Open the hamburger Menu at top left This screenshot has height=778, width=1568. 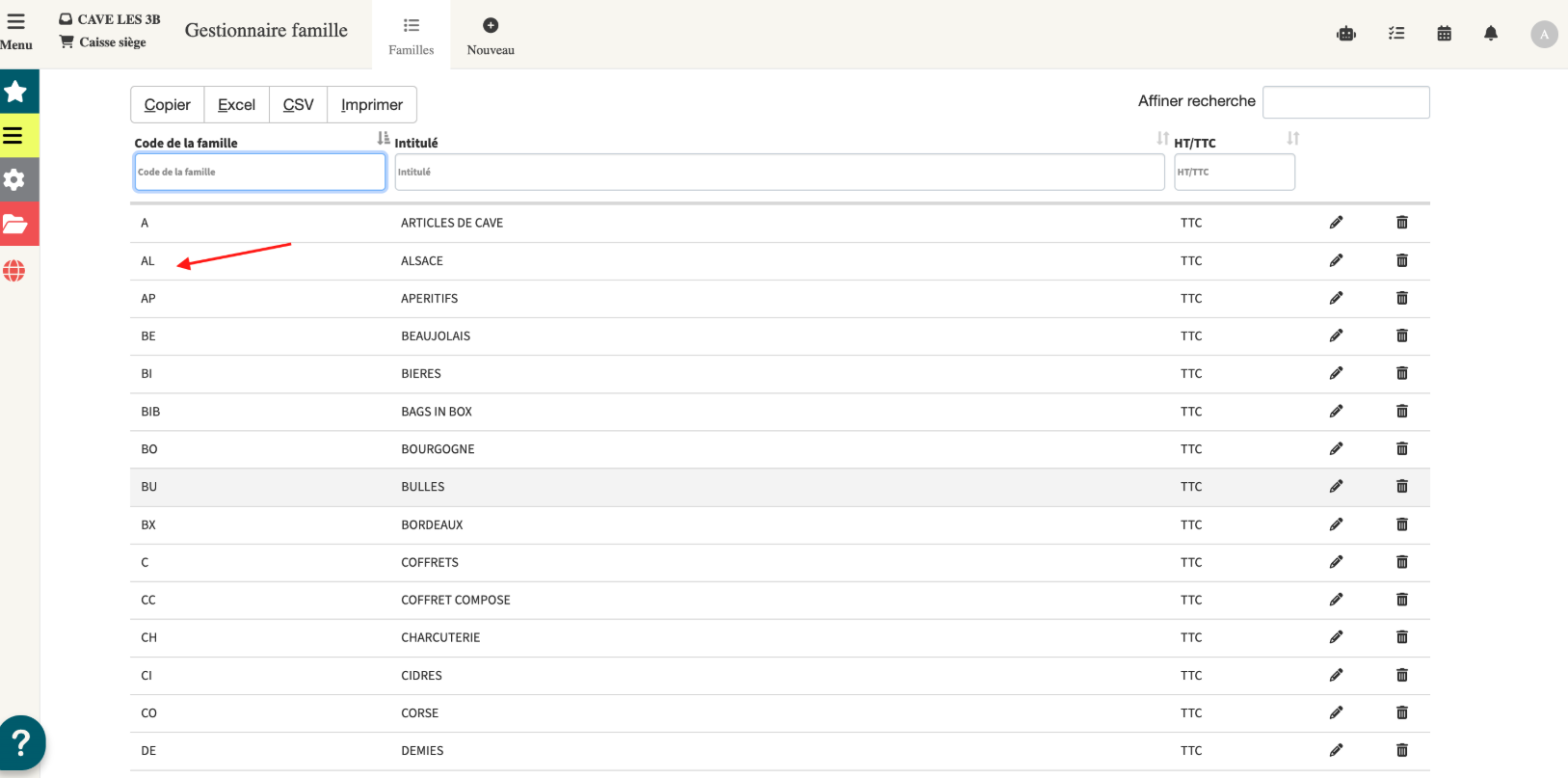[16, 32]
